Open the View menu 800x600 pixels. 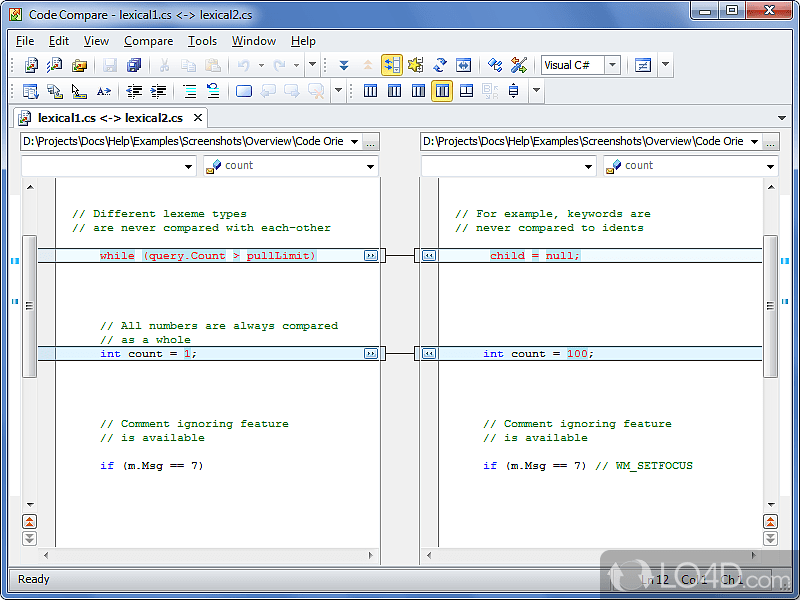pyautogui.click(x=96, y=41)
